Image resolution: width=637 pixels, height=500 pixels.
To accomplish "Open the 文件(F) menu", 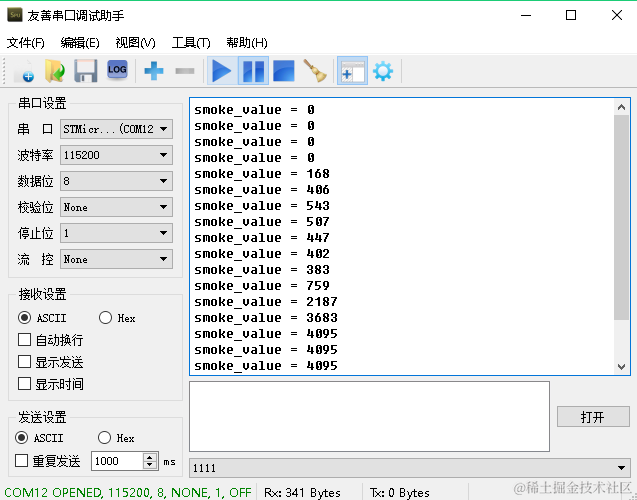I will (26, 42).
